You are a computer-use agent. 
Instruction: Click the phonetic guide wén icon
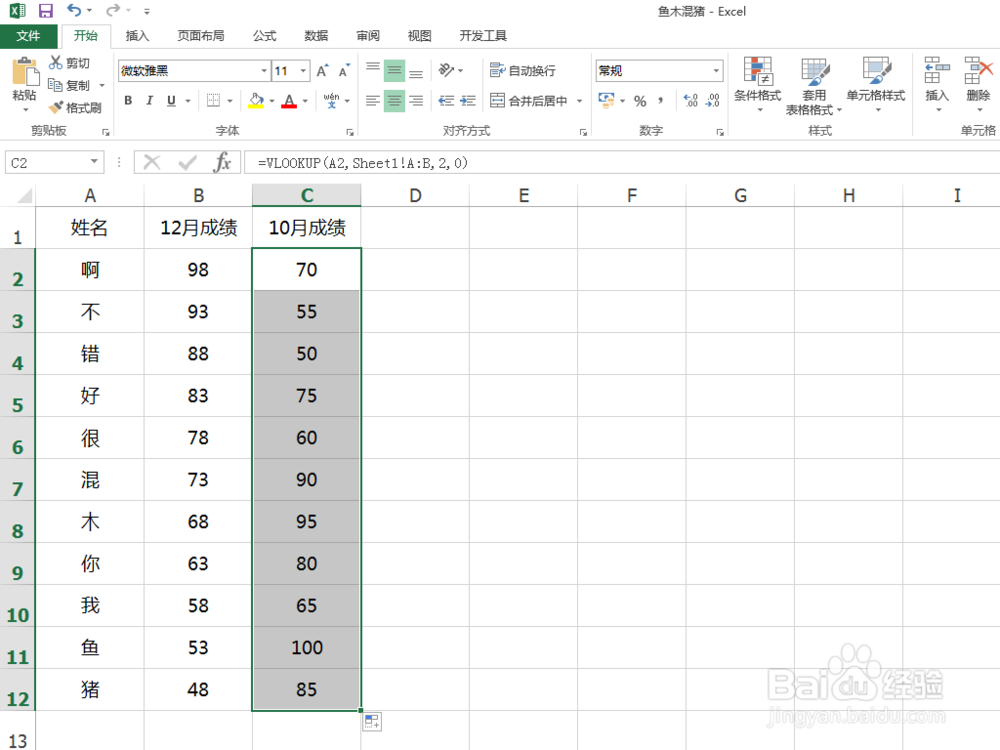tap(331, 100)
